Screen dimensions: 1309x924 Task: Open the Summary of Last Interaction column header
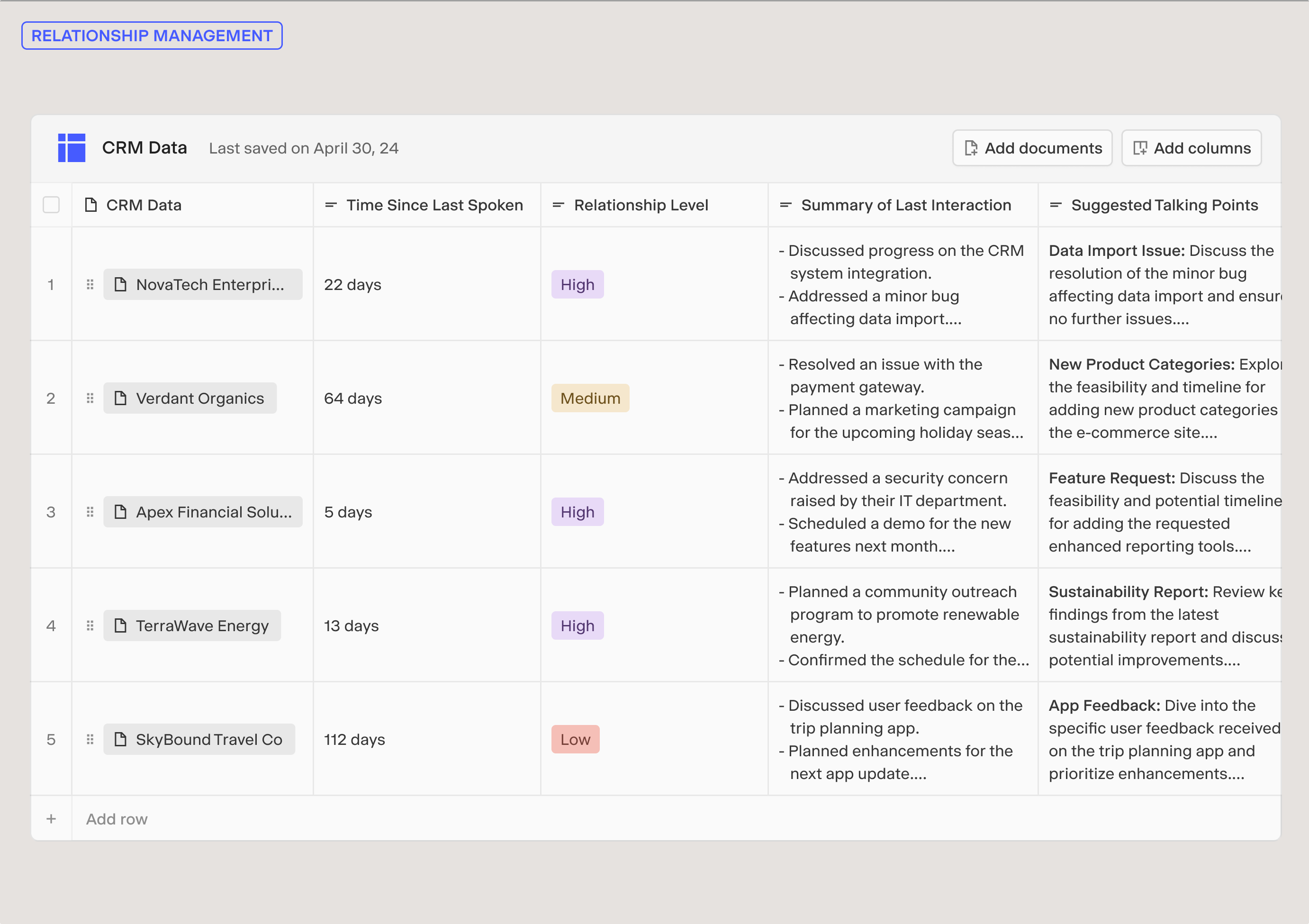tap(905, 205)
